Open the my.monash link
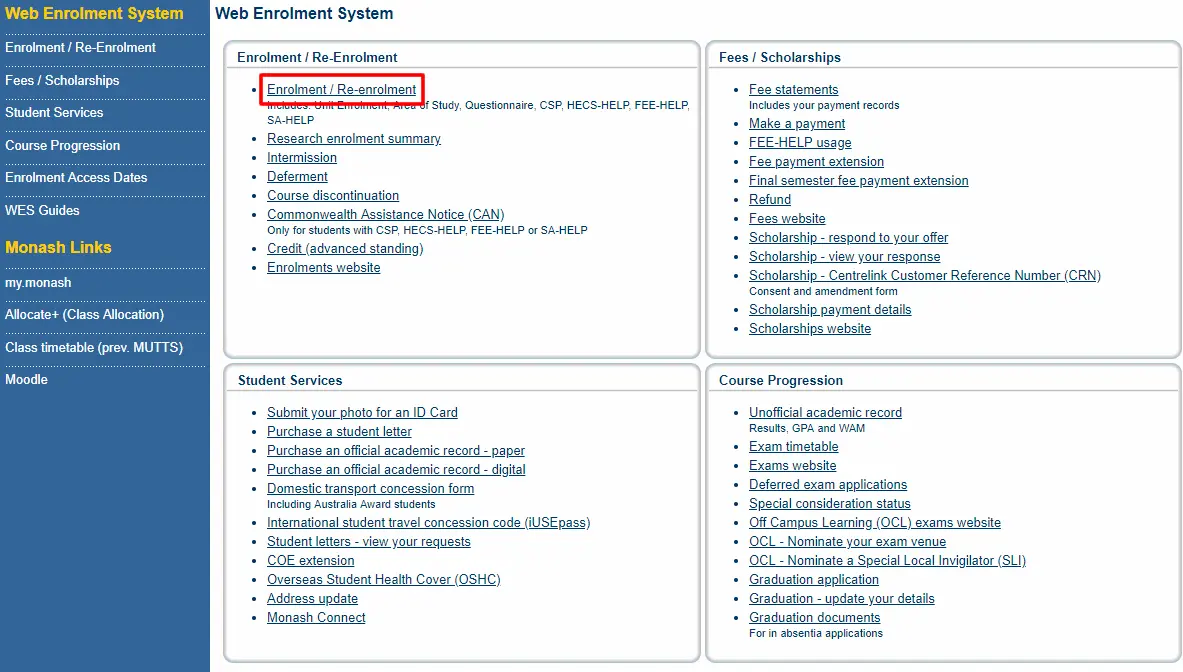 (38, 282)
